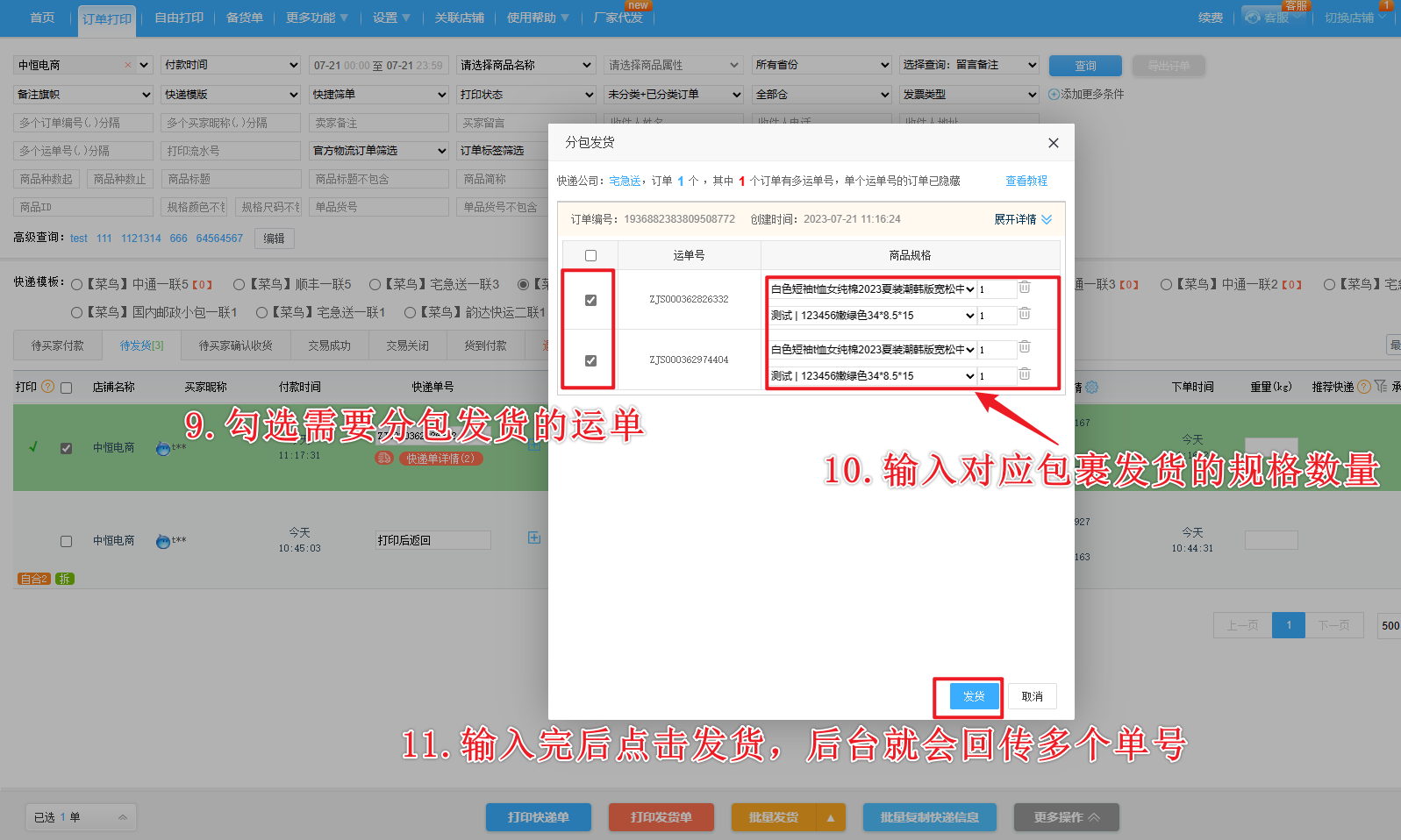Image resolution: width=1401 pixels, height=840 pixels.
Task: Open the 测试 spec dropdown under waybill ZJS000362974404
Action: point(872,375)
